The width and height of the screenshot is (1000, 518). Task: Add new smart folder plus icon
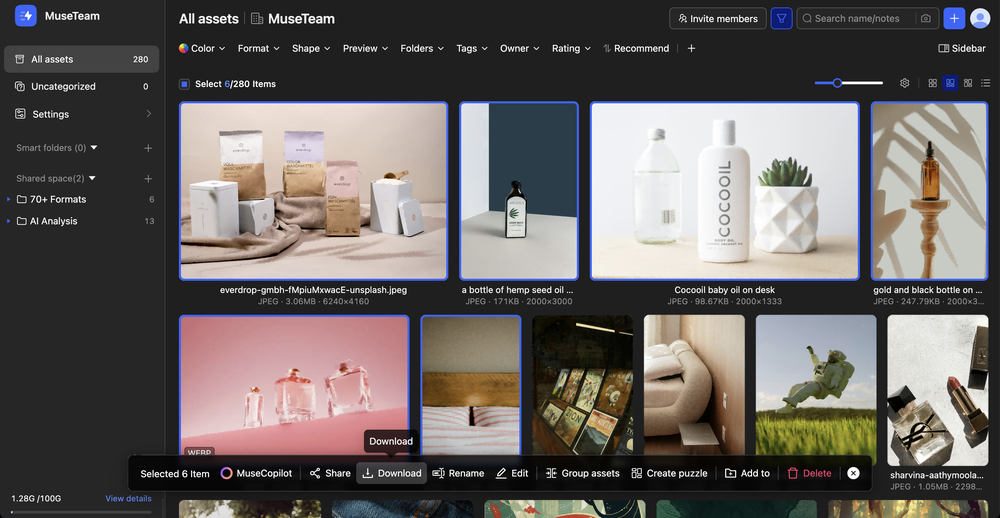(x=148, y=148)
